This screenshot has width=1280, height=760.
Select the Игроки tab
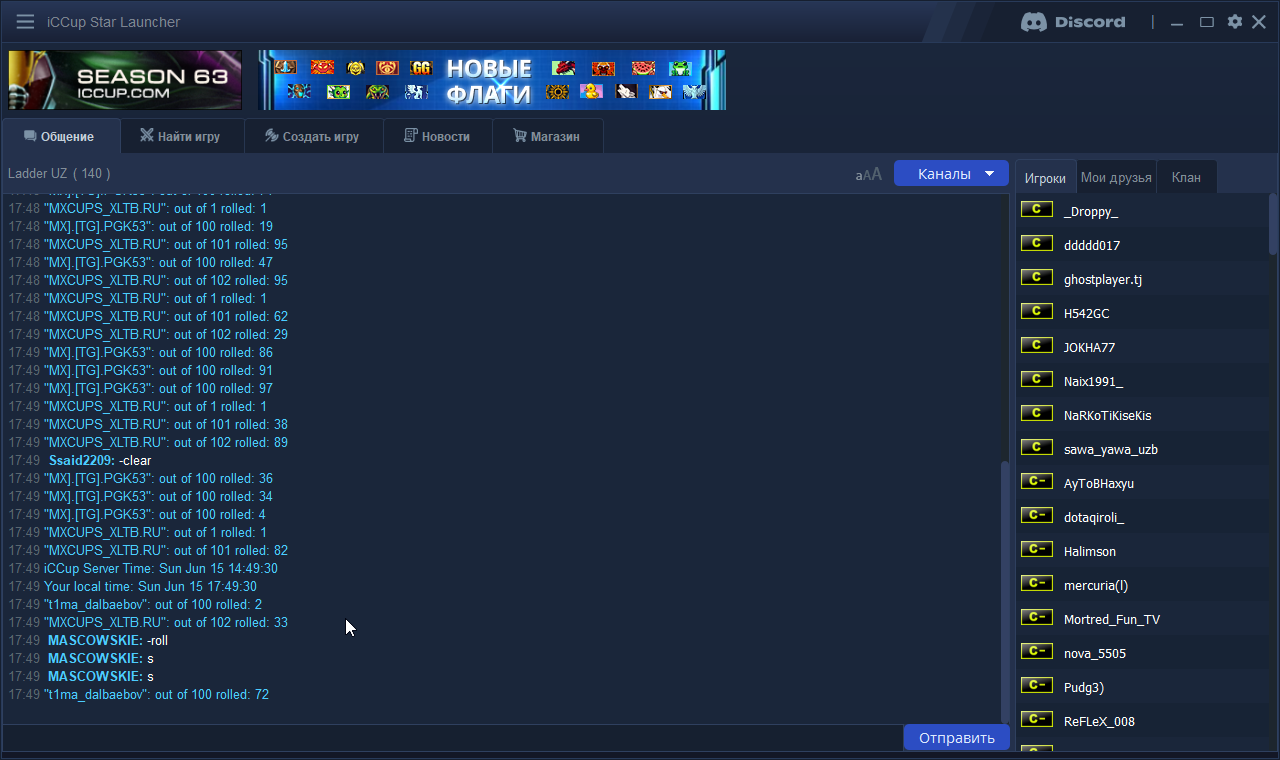1045,178
